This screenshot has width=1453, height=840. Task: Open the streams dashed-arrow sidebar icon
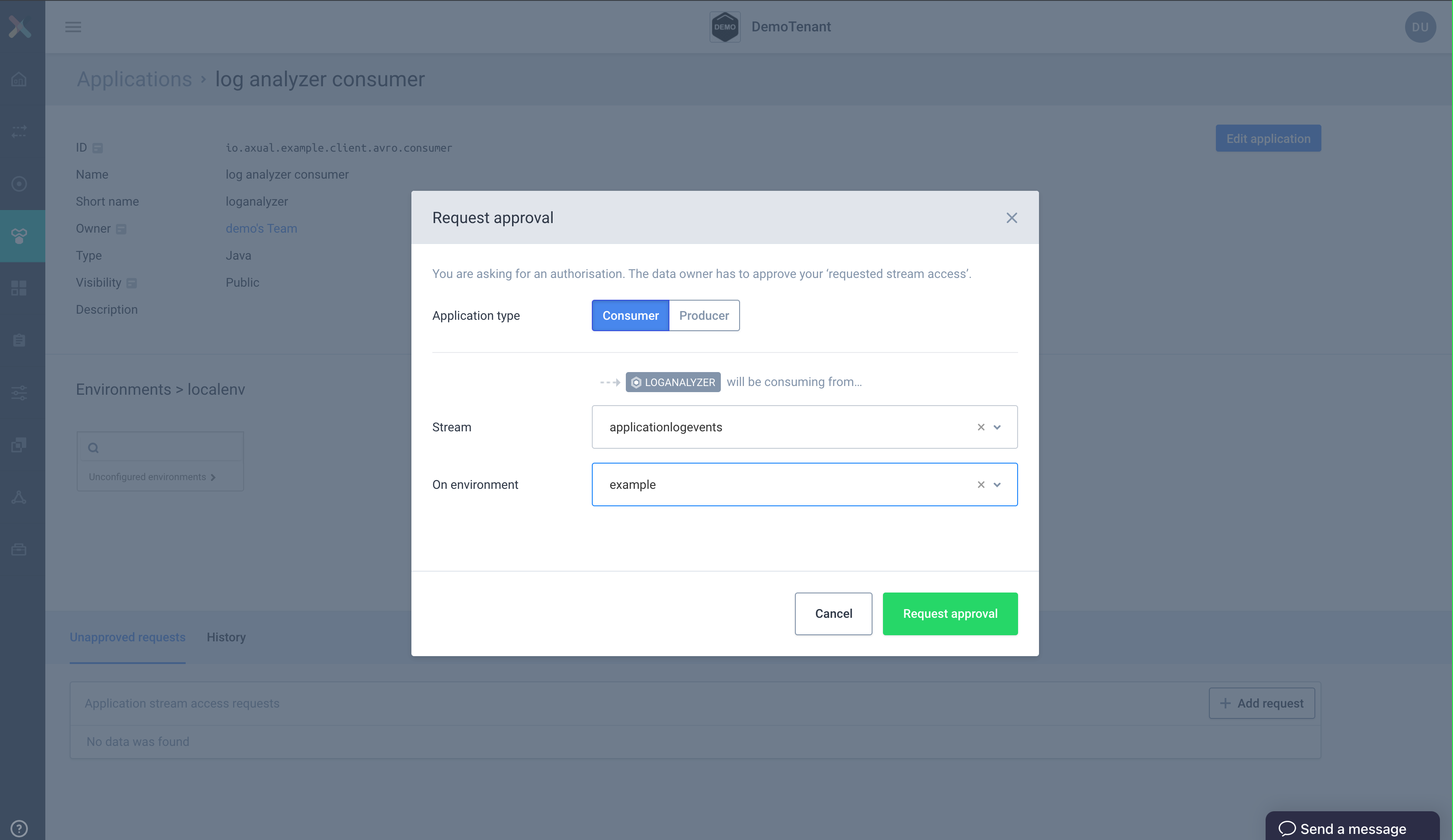(19, 132)
